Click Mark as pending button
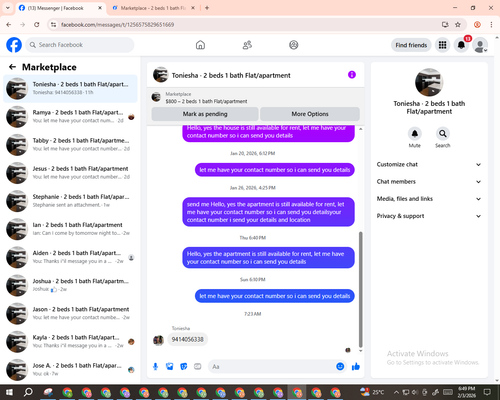Screen dimensions: 500x400 (x=205, y=114)
